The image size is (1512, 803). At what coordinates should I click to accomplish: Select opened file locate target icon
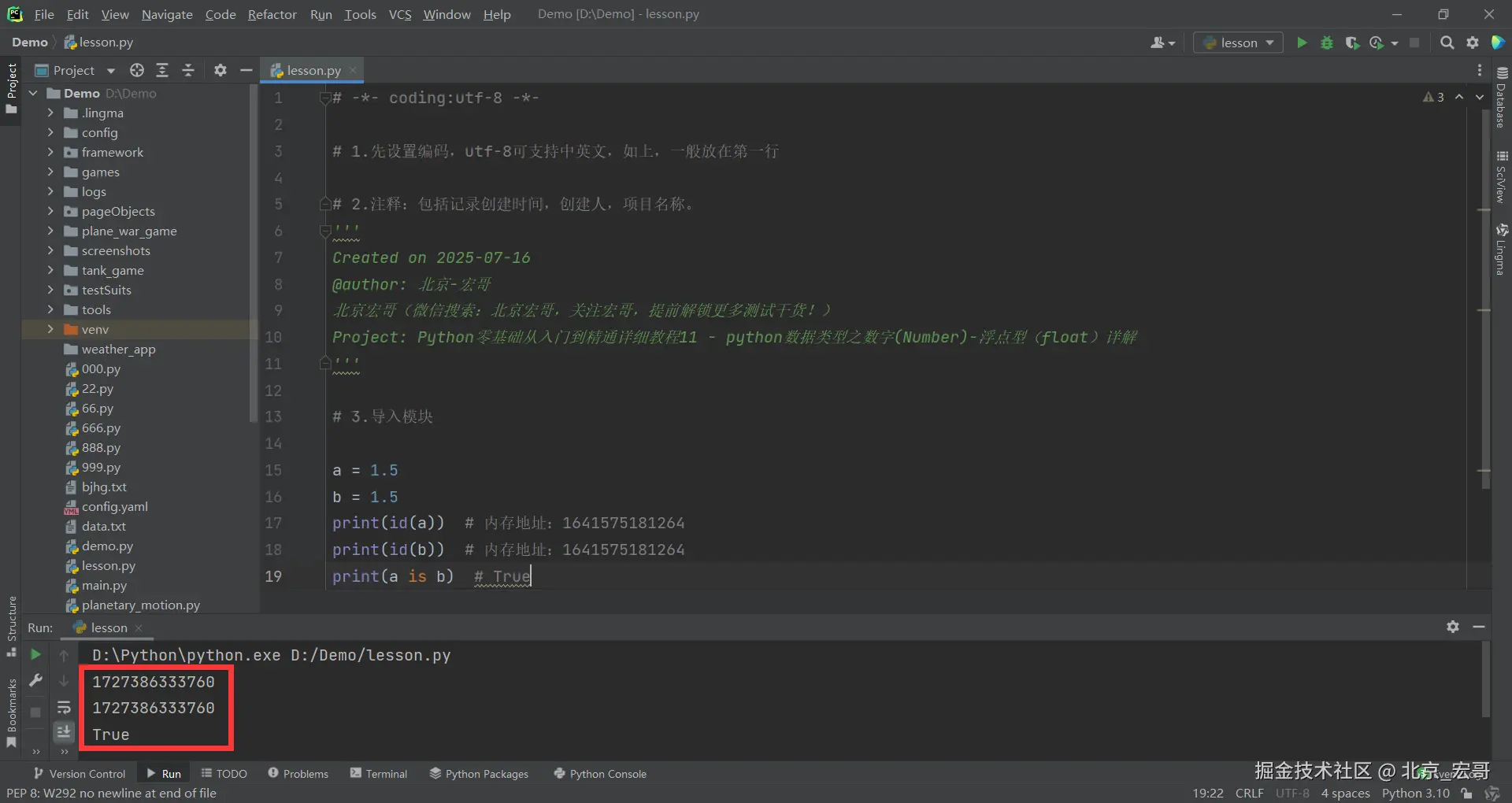click(x=137, y=70)
